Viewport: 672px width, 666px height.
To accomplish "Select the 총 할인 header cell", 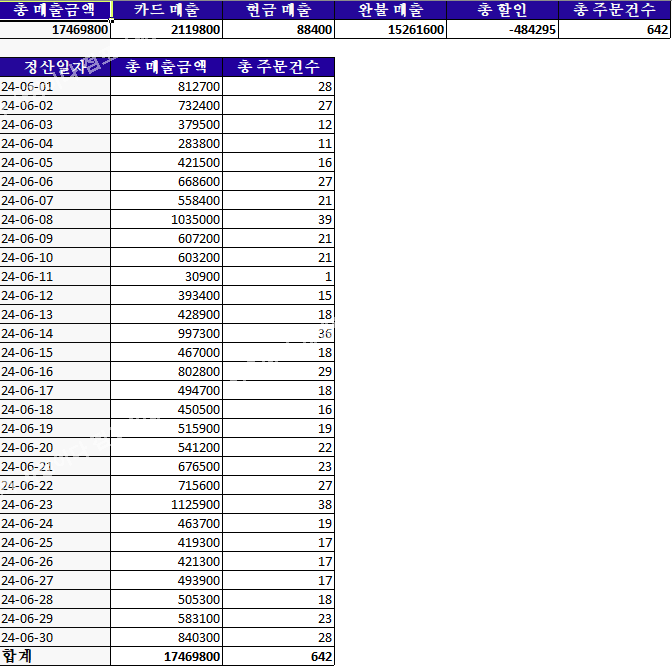I will coord(503,10).
